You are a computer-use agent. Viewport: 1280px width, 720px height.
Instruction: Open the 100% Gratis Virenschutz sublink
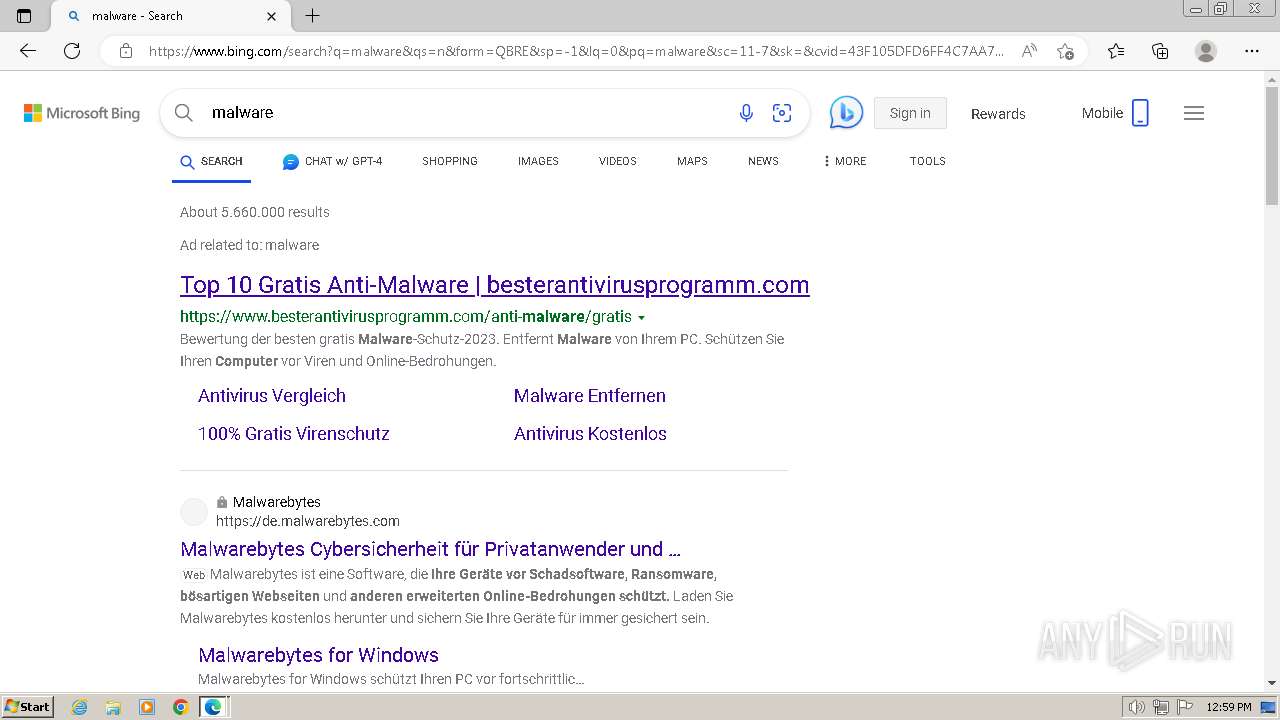tap(294, 434)
